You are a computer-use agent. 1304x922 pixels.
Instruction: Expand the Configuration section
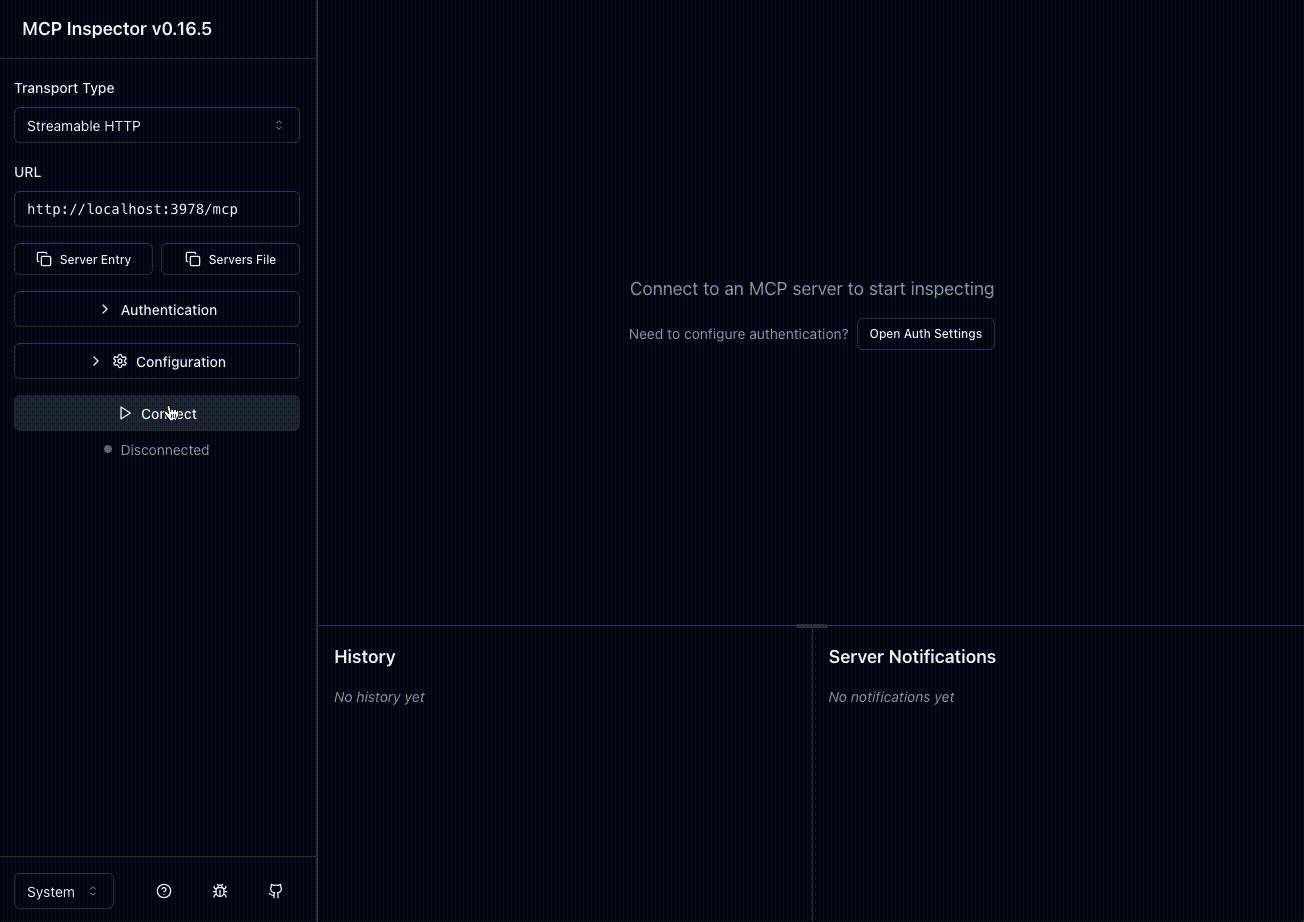click(x=157, y=361)
